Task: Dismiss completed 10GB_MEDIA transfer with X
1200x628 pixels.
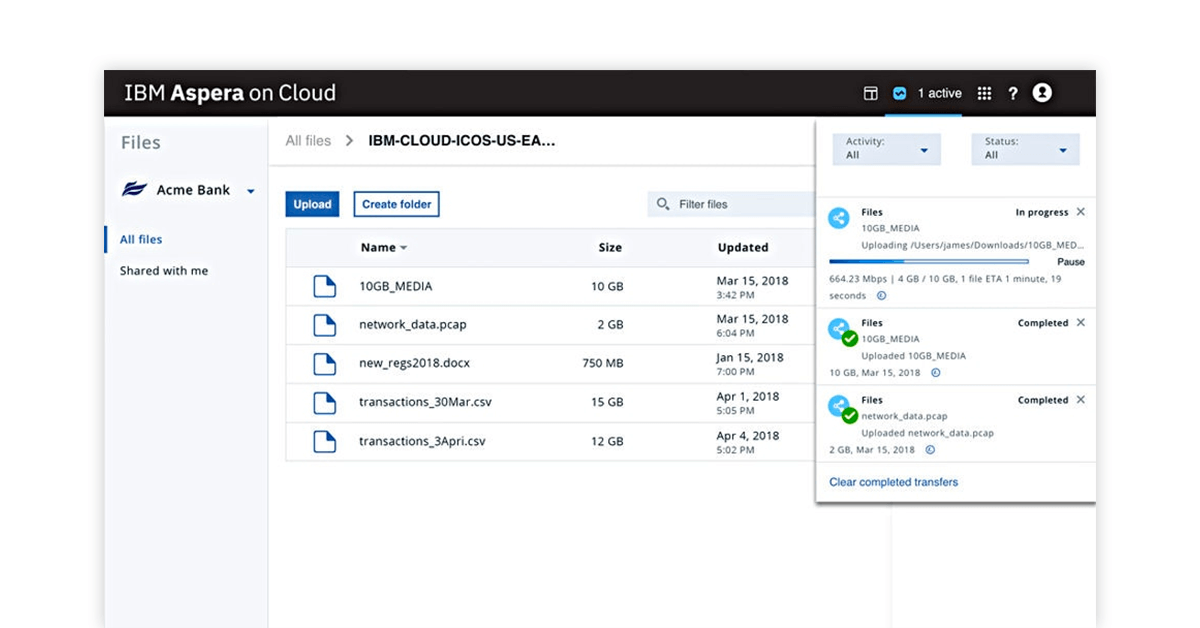Action: click(x=1080, y=323)
